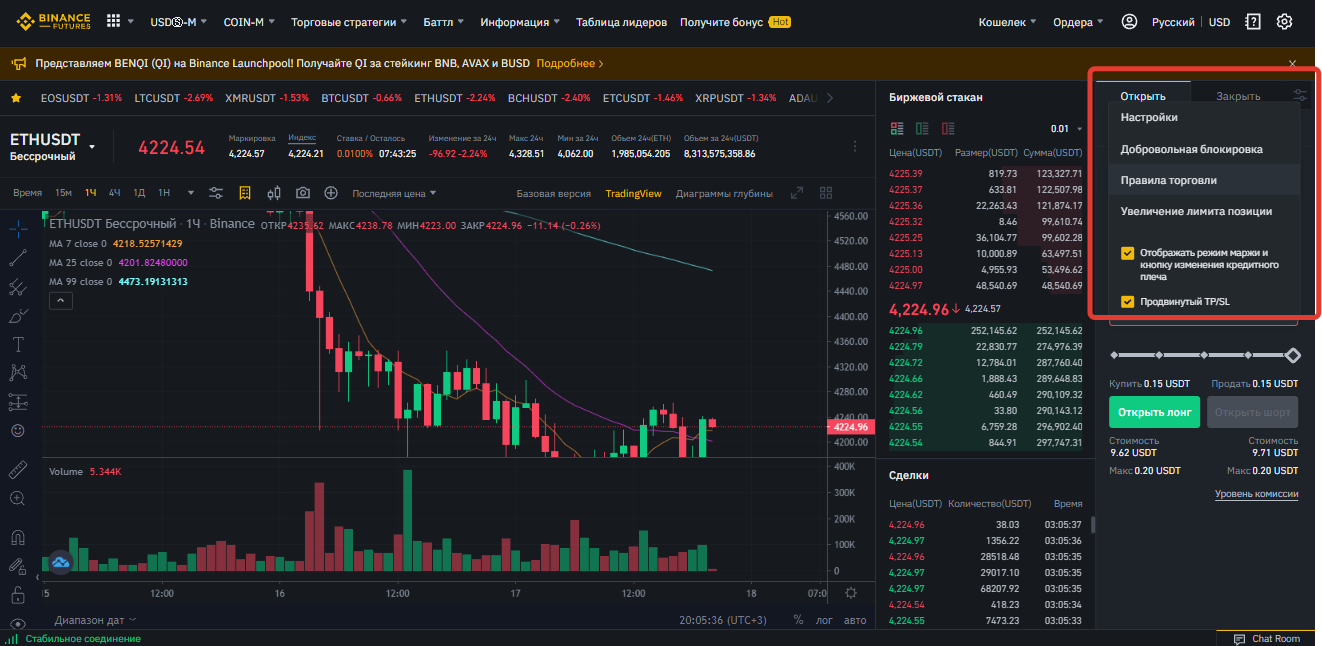The width and height of the screenshot is (1322, 646).
Task: Click the Открыть шорт button
Action: point(1253,412)
